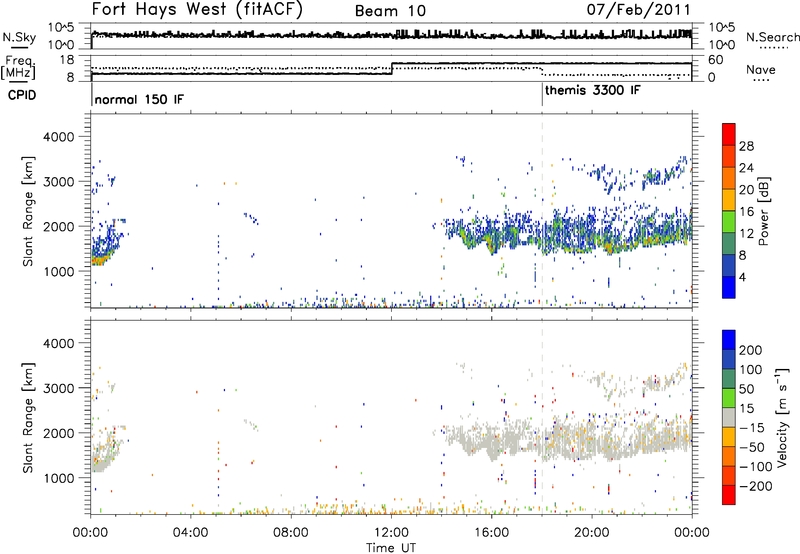800x554 pixels.
Task: Click the 'CPID' row label
Action: pyautogui.click(x=22, y=95)
